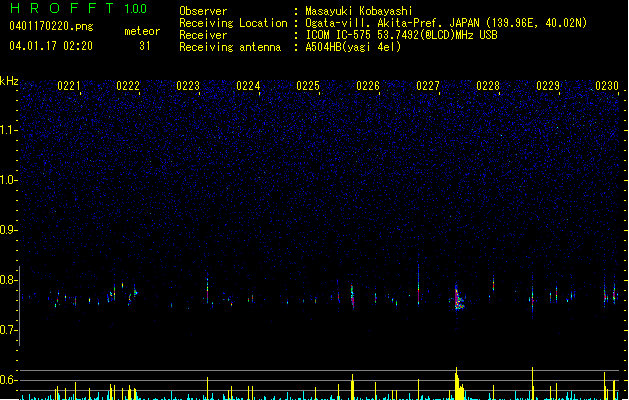Select the large meteor echo burst after 0227
Image resolution: width=629 pixels, height=400 pixels.
click(459, 298)
